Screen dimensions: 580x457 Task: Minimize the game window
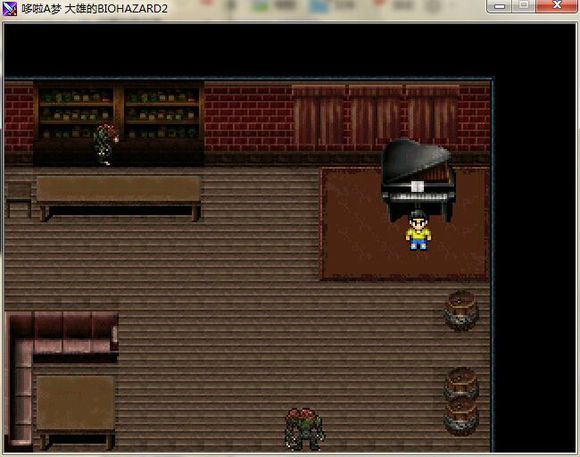pos(499,6)
